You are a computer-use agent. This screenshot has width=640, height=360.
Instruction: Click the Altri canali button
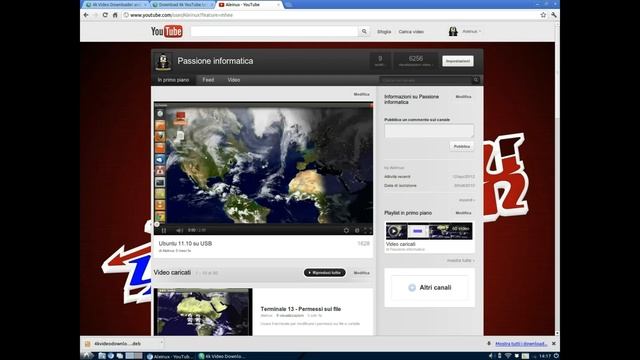pyautogui.click(x=429, y=288)
